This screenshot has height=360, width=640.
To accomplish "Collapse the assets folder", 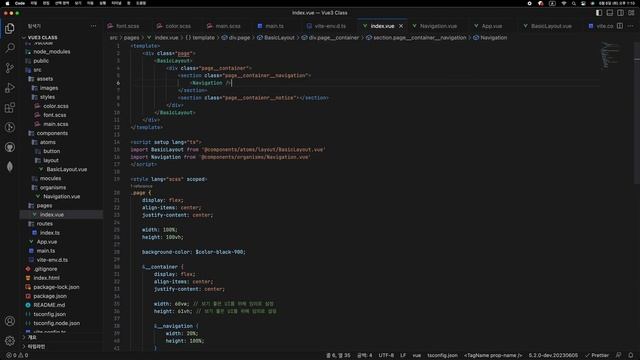I will point(44,79).
